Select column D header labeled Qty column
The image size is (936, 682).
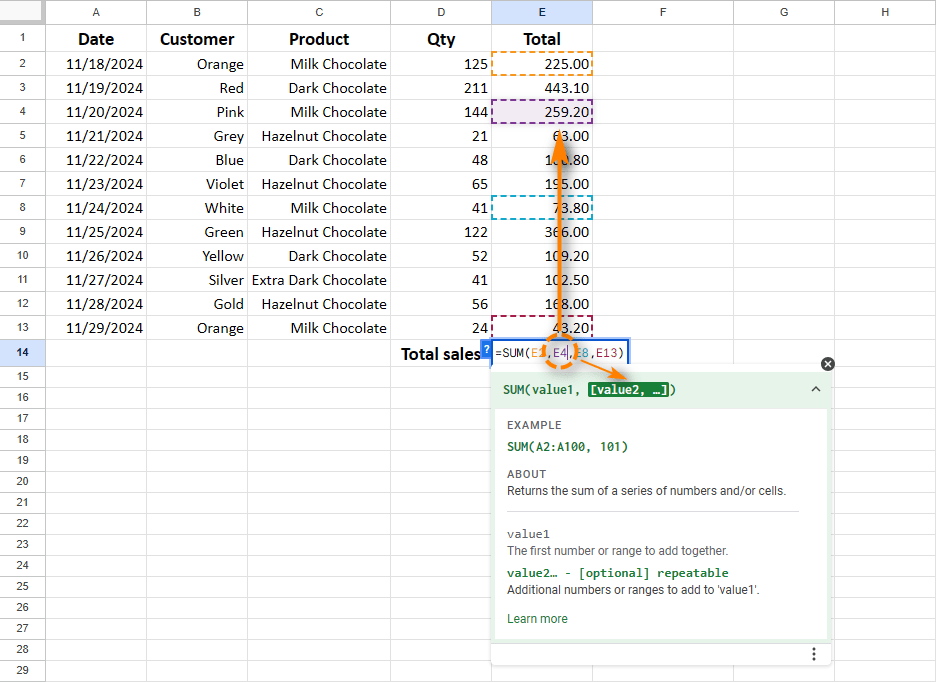tap(441, 12)
